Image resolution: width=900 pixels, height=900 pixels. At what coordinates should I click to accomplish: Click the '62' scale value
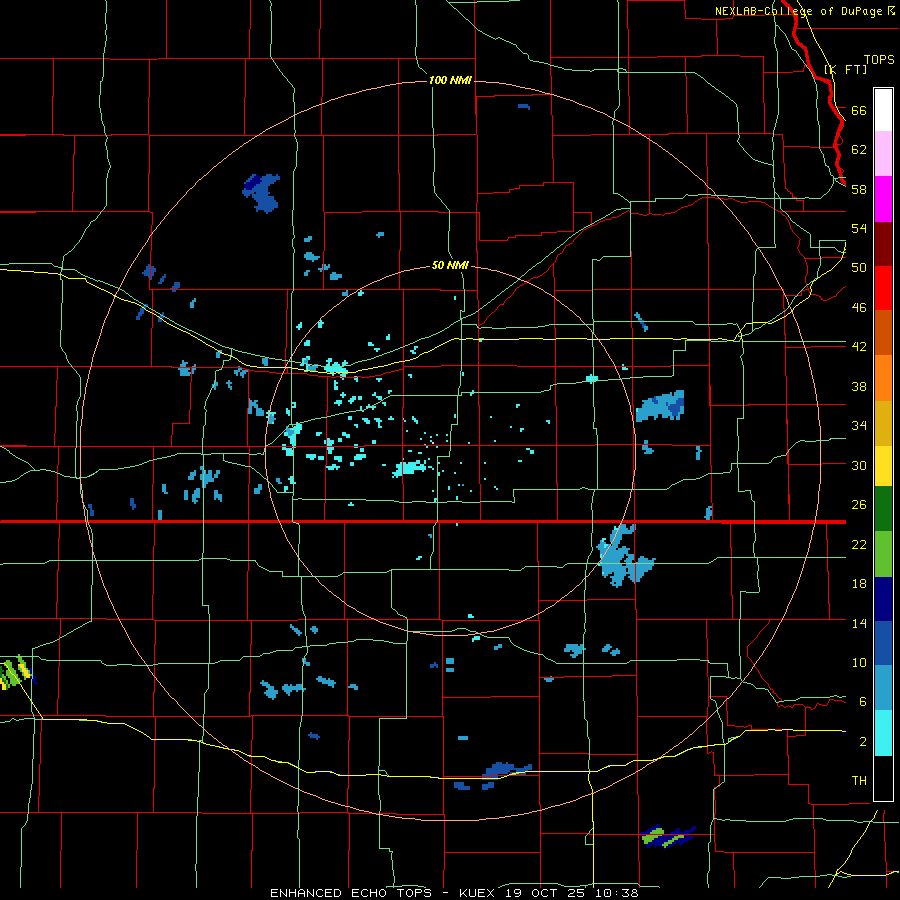pyautogui.click(x=859, y=149)
